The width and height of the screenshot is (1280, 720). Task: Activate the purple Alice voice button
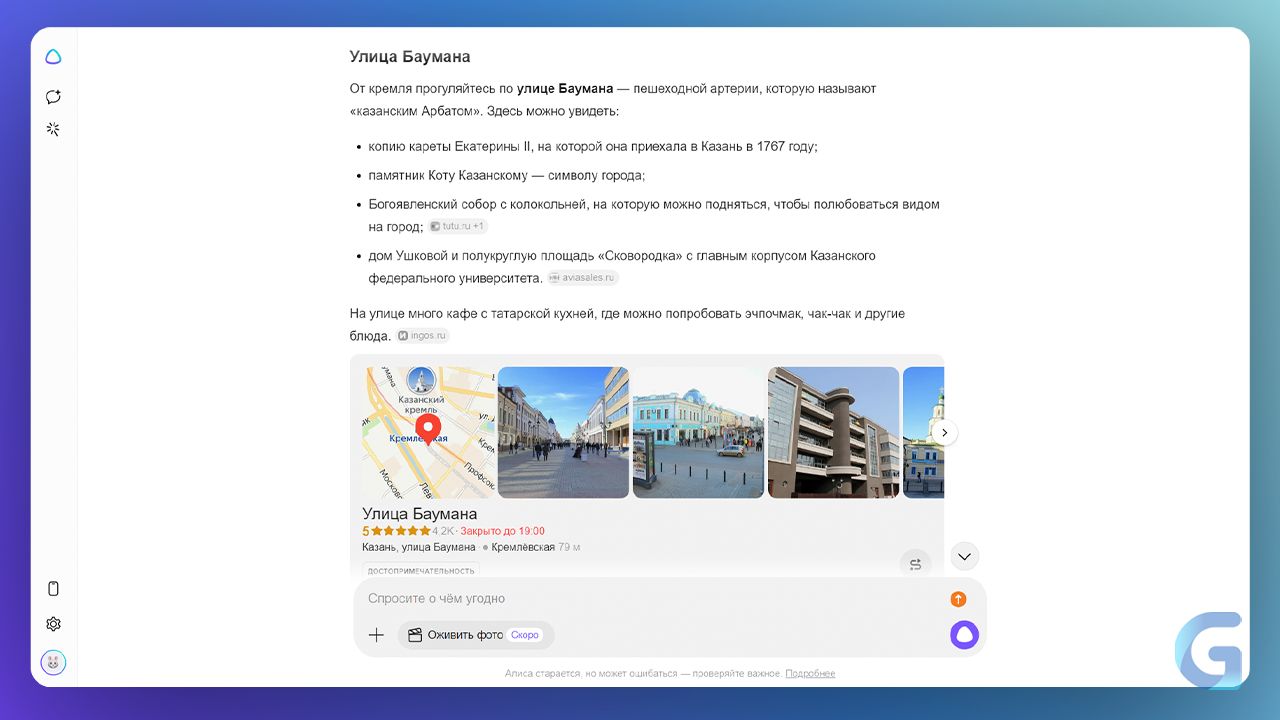[x=964, y=635]
